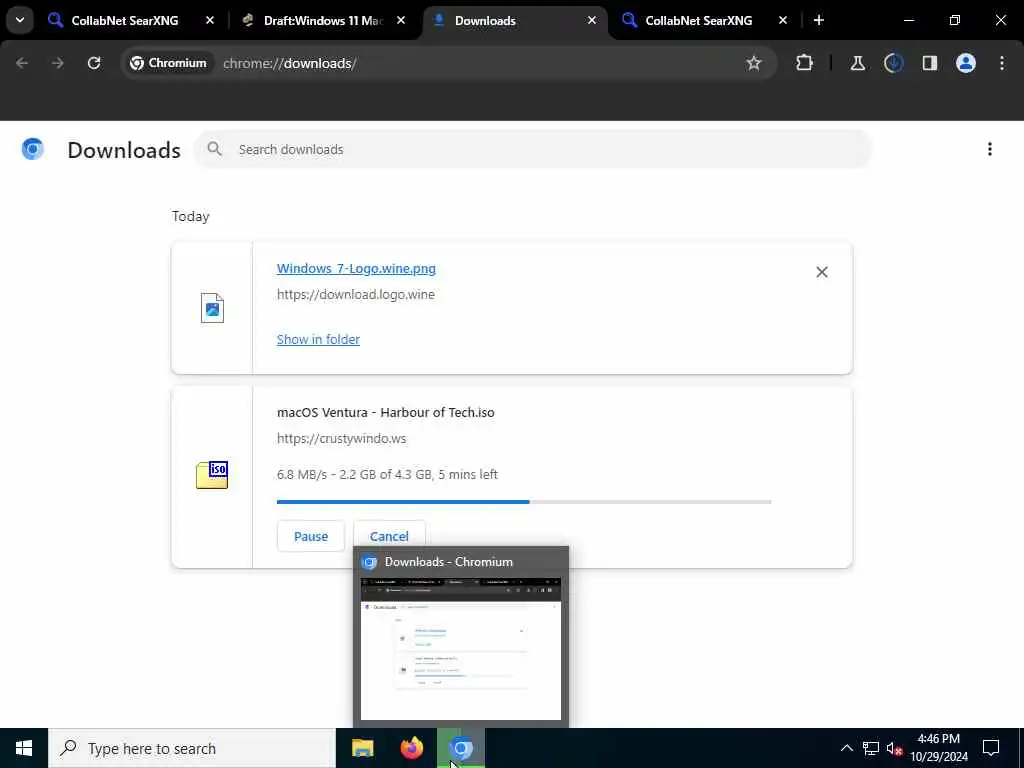Go forward using the forward arrow
The image size is (1024, 768).
click(x=57, y=63)
